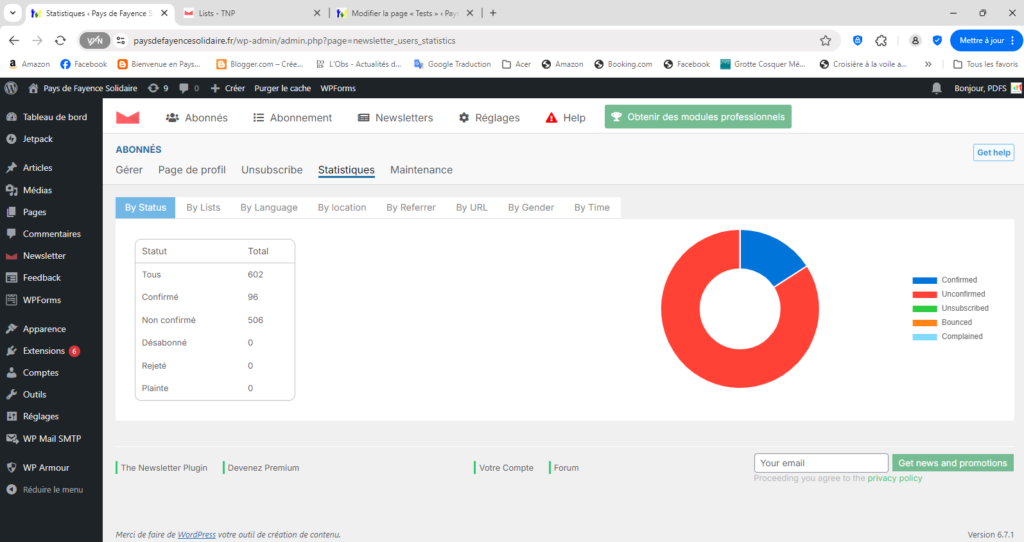Toggle Confirmed series in chart legend
The height and width of the screenshot is (542, 1024).
click(x=925, y=280)
